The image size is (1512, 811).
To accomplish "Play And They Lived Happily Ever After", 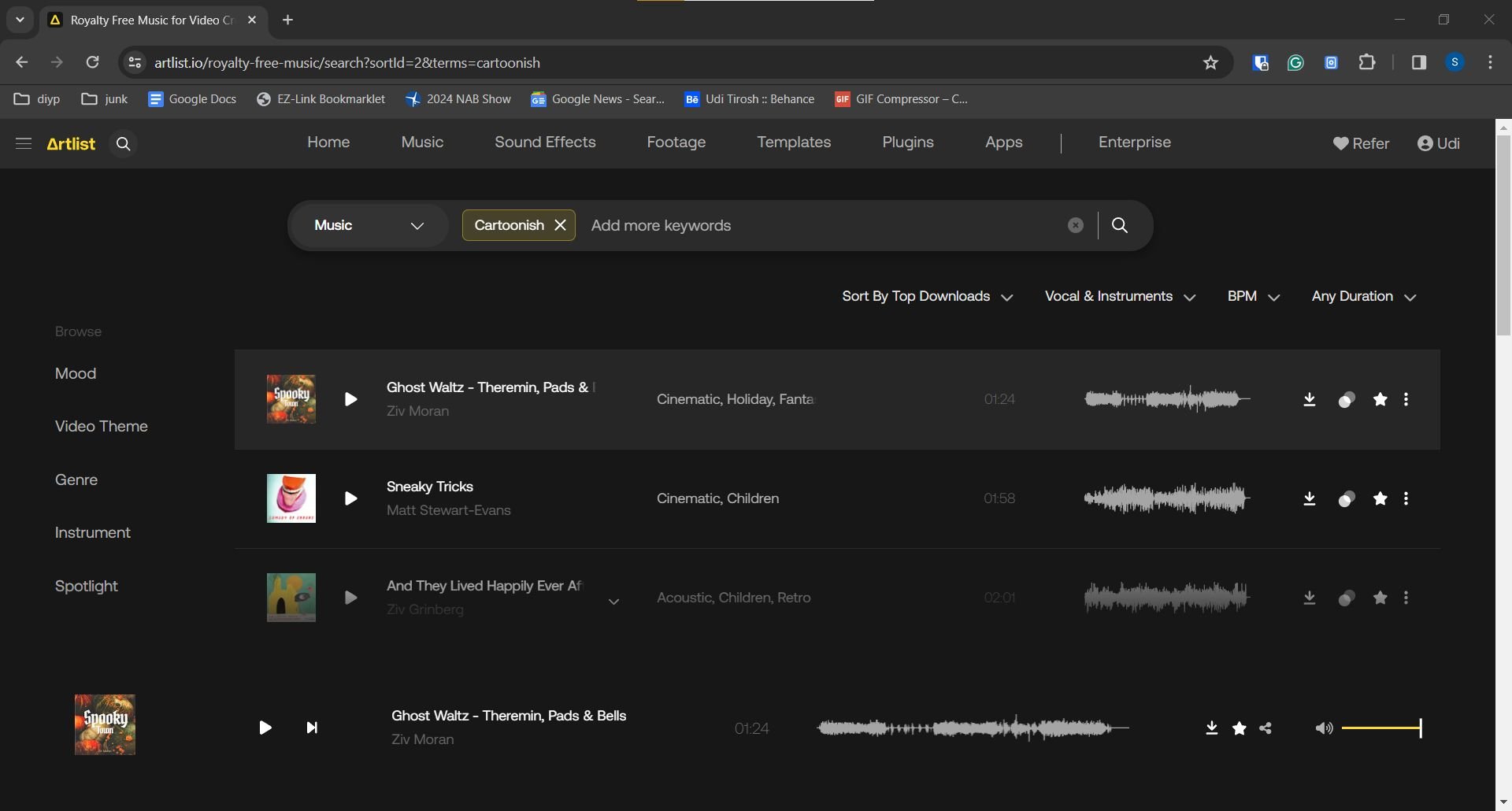I will (x=350, y=598).
